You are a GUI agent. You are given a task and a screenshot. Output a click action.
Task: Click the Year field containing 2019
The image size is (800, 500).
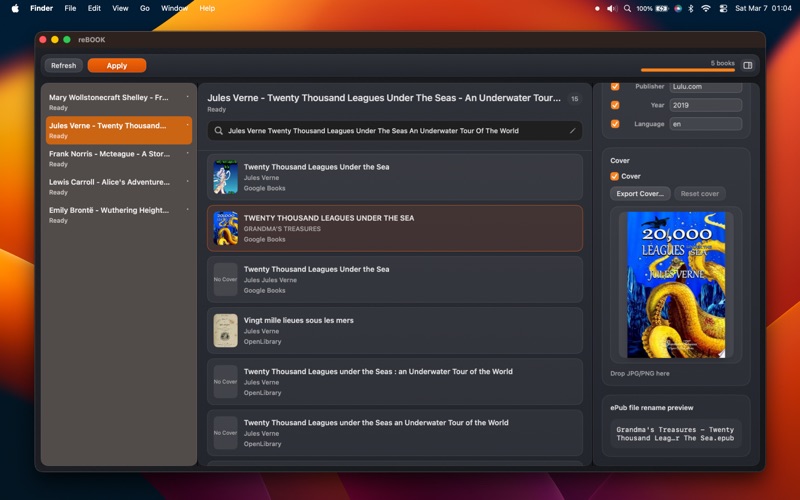706,105
